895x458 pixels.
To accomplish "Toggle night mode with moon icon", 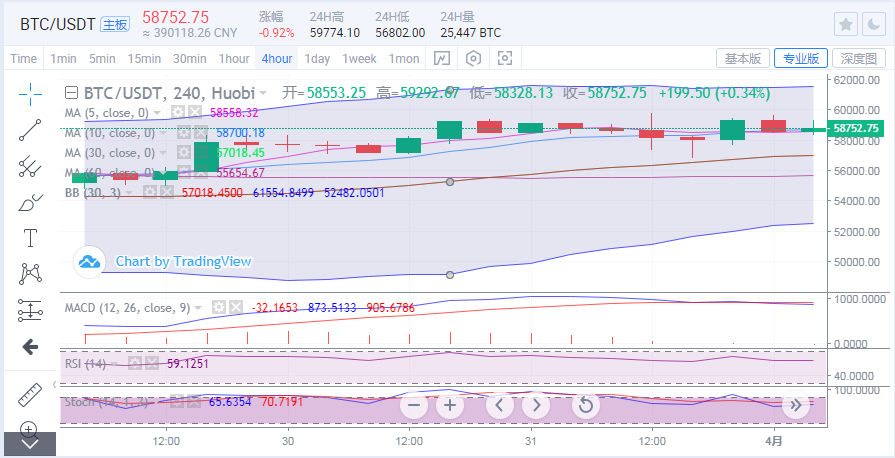I will 873,24.
